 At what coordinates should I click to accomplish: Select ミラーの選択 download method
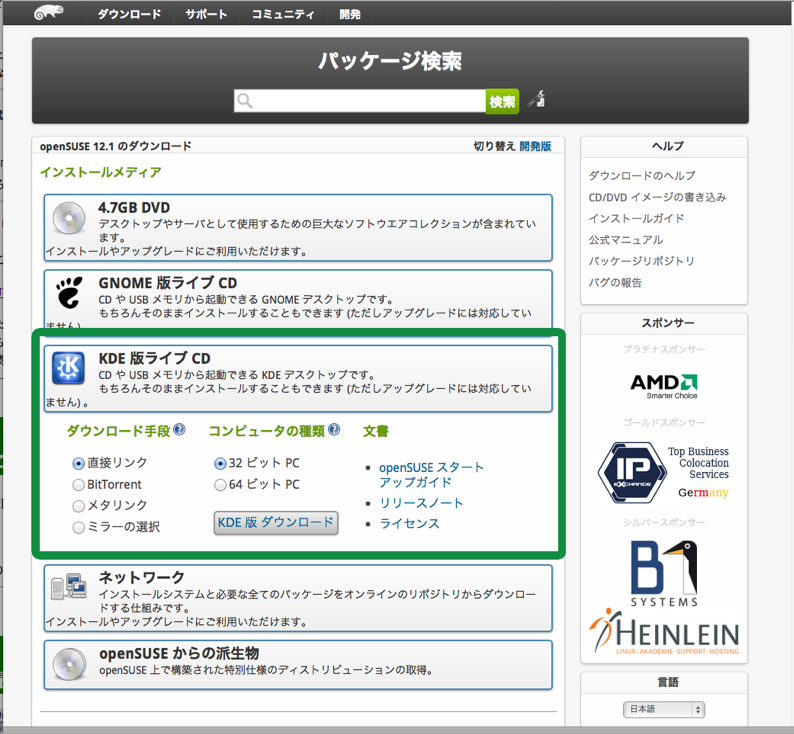pyautogui.click(x=78, y=528)
